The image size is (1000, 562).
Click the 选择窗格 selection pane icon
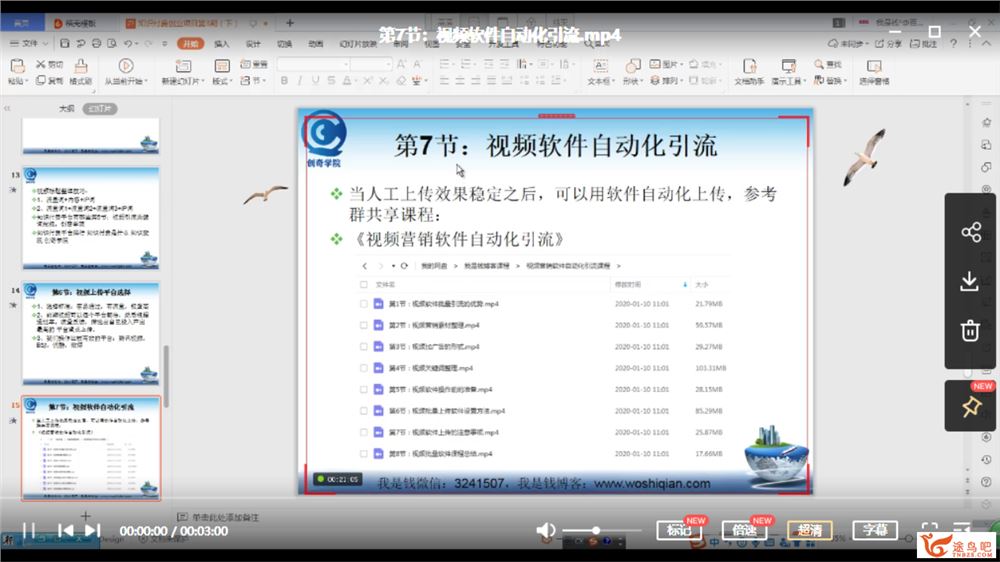coord(874,66)
